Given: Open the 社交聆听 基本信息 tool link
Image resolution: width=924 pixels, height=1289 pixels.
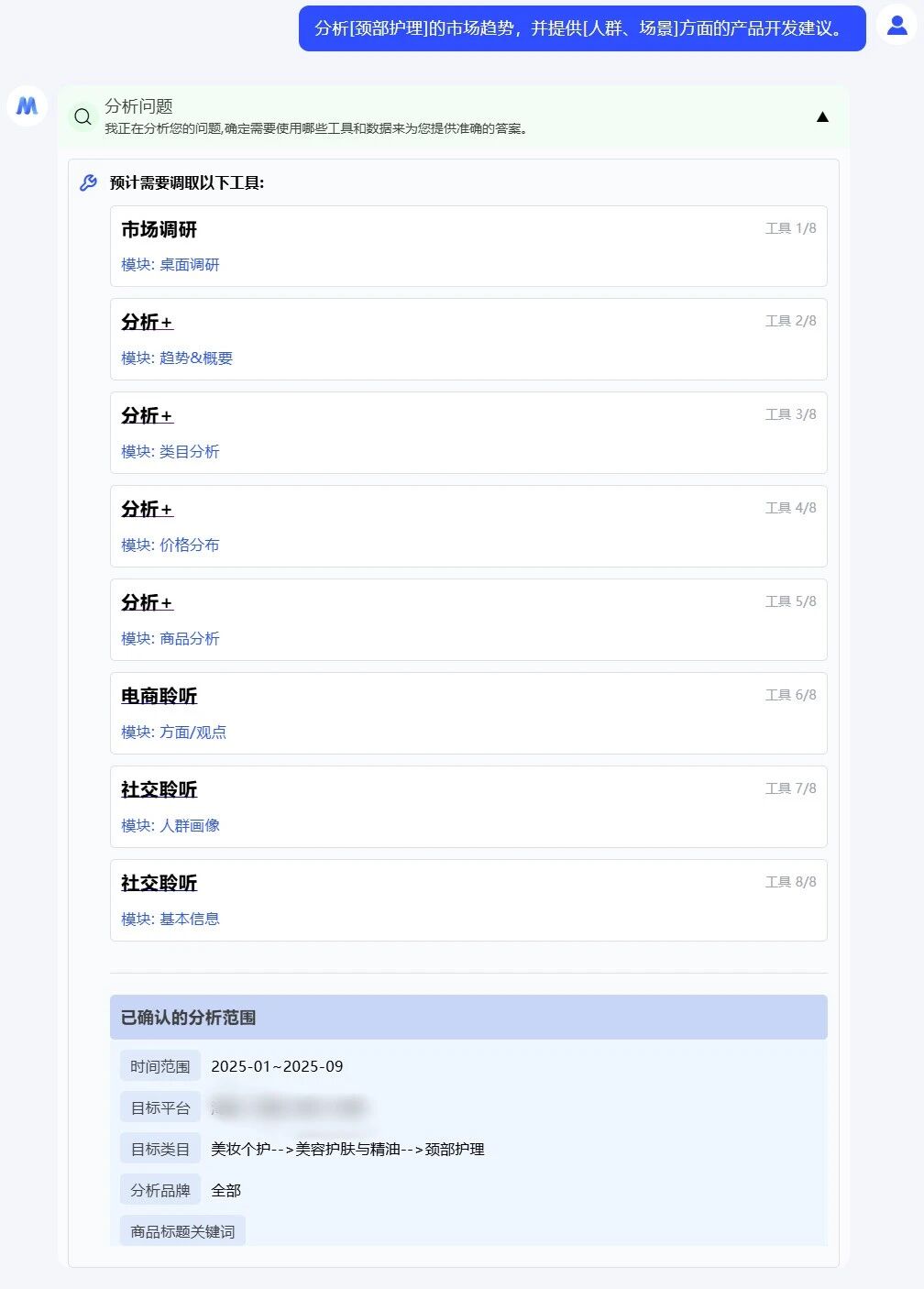Looking at the screenshot, I should [159, 883].
